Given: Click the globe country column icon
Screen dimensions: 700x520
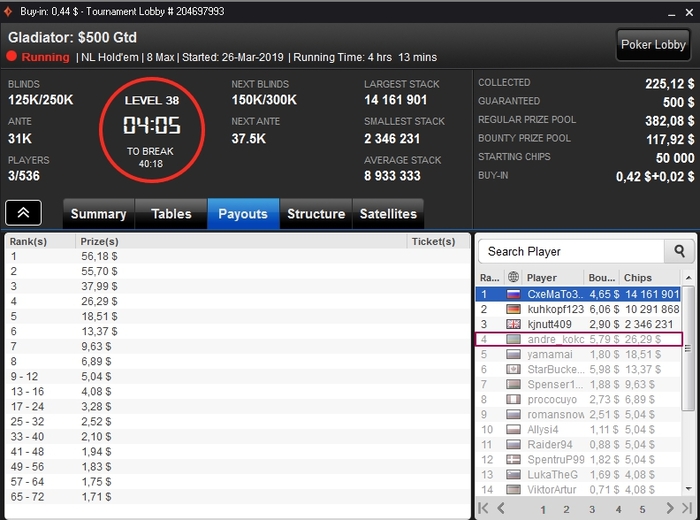Looking at the screenshot, I should [x=513, y=277].
